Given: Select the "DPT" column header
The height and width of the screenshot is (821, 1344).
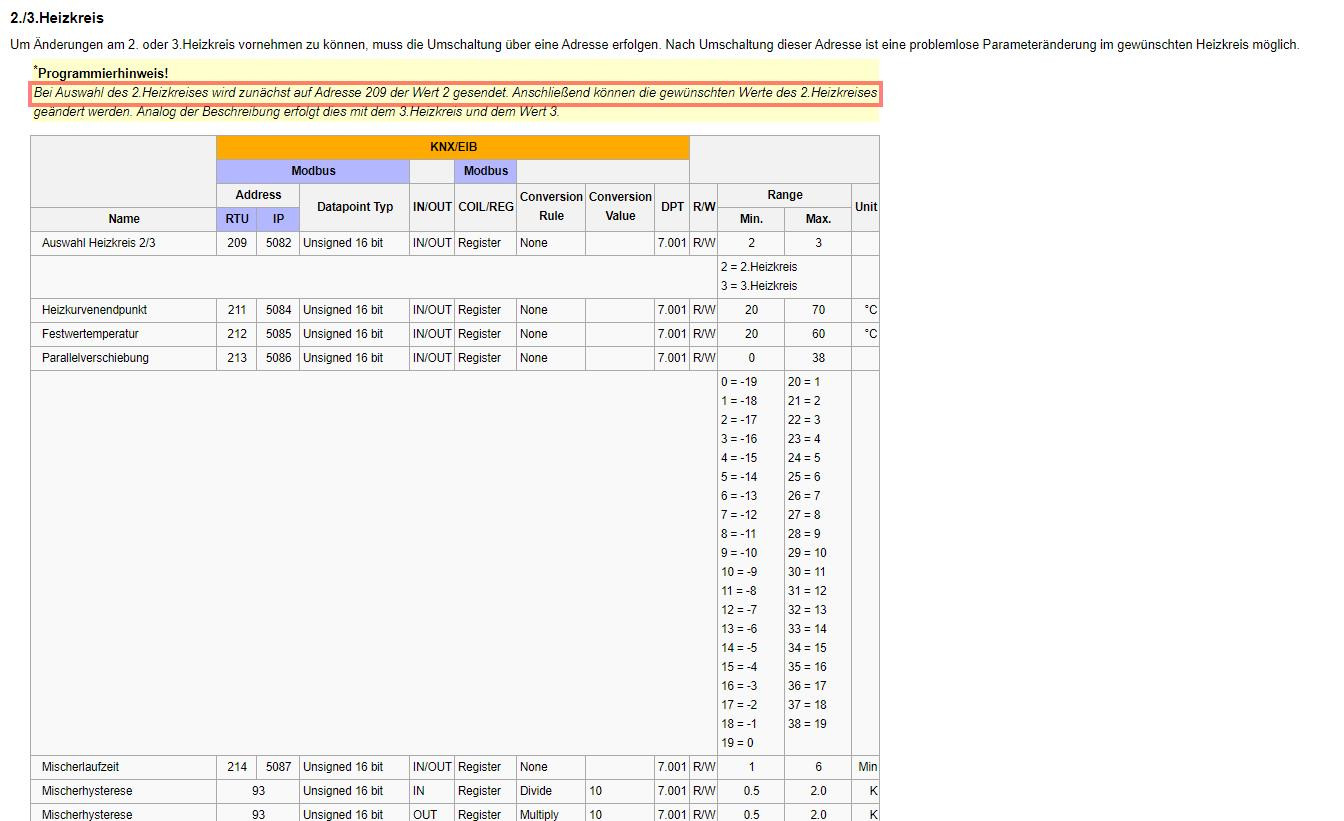Looking at the screenshot, I should click(672, 207).
